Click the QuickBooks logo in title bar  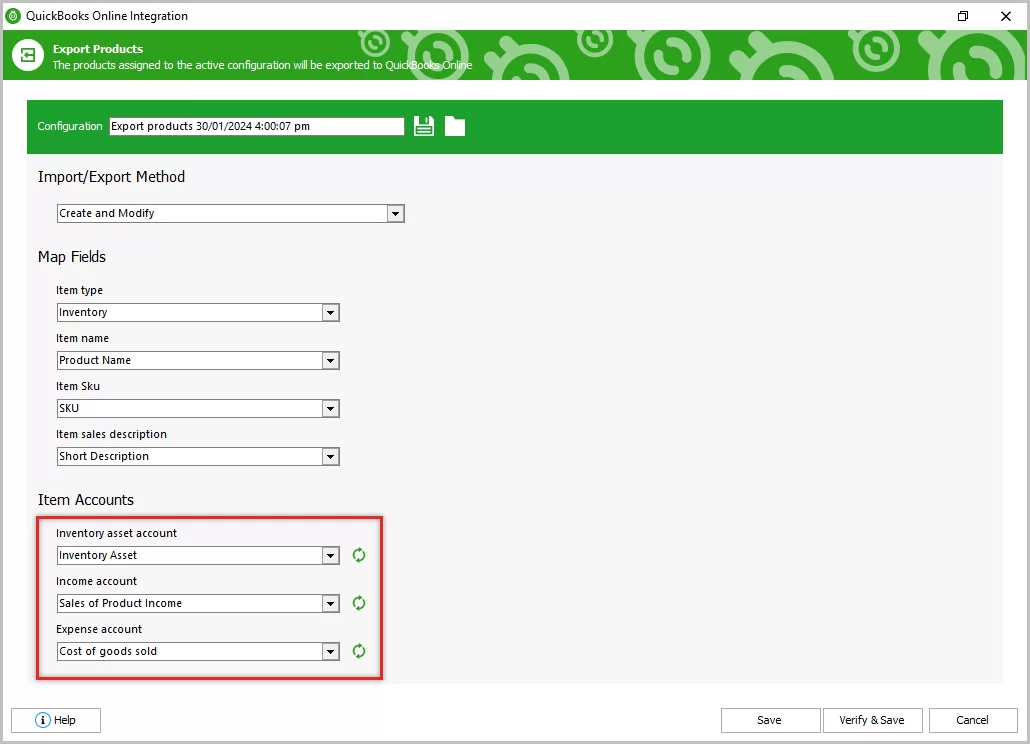click(x=12, y=16)
